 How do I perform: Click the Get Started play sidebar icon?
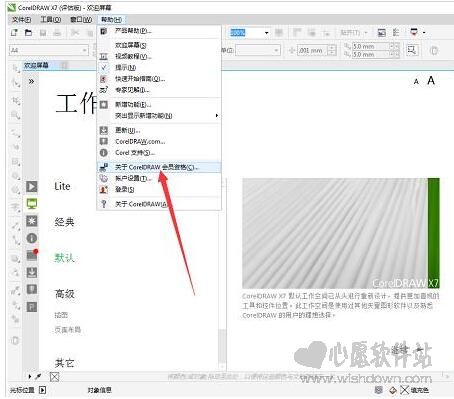point(32,186)
